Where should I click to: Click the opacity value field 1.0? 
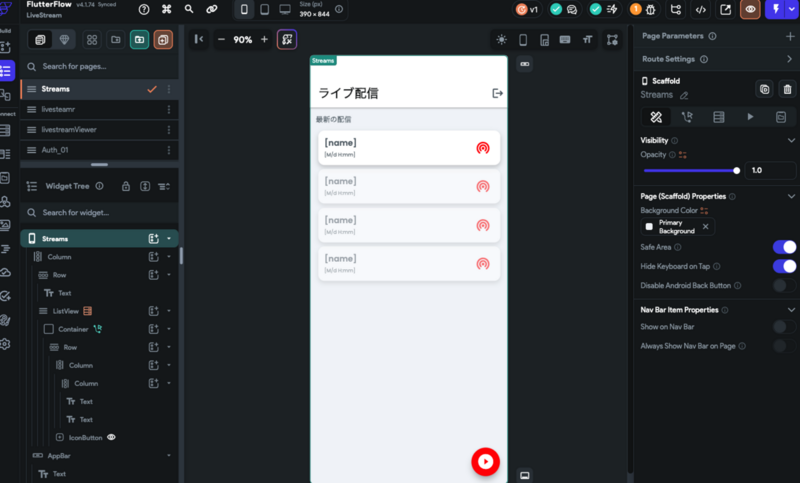pyautogui.click(x=770, y=170)
